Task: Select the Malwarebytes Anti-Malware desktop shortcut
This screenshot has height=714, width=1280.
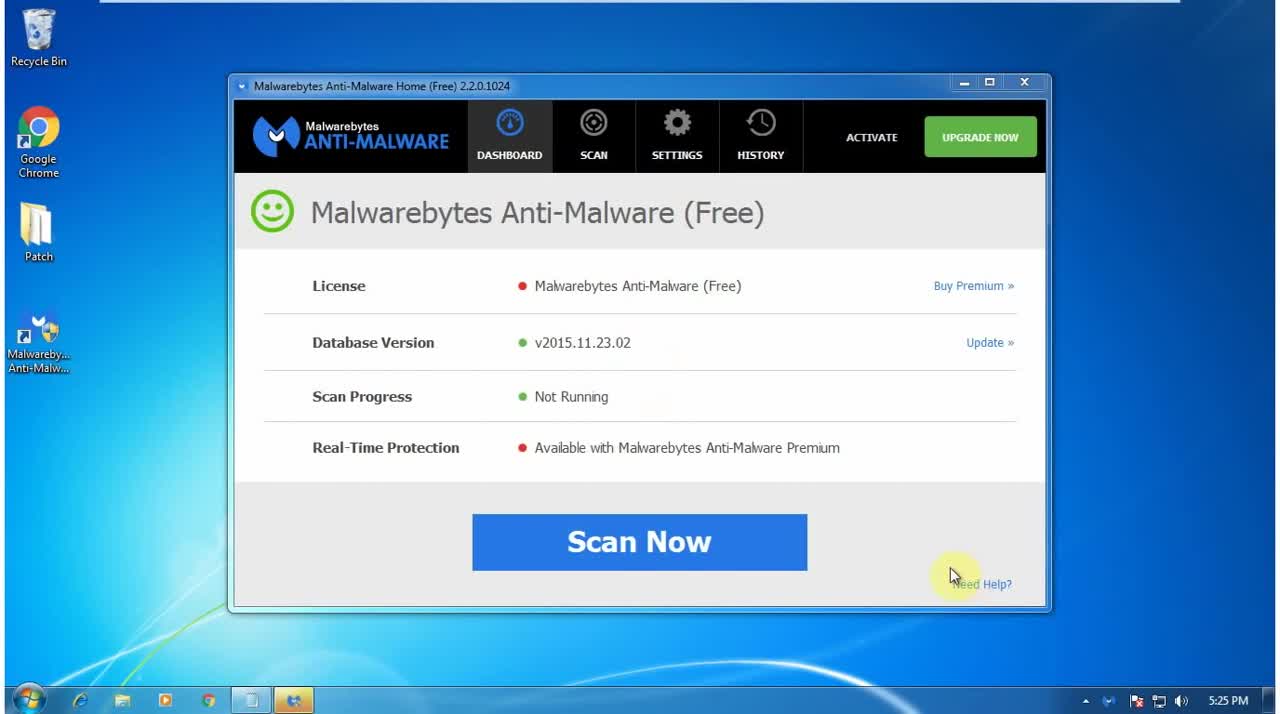Action: (39, 344)
